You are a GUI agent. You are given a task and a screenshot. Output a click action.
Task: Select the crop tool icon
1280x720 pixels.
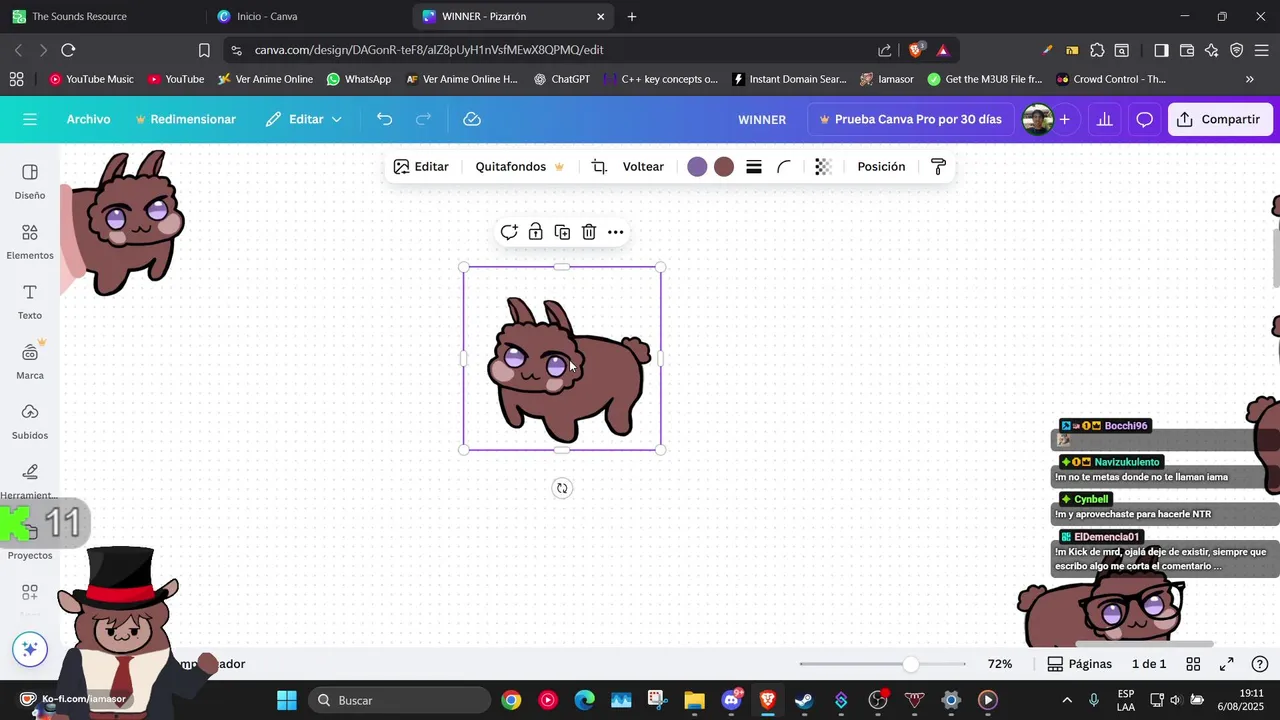click(599, 167)
